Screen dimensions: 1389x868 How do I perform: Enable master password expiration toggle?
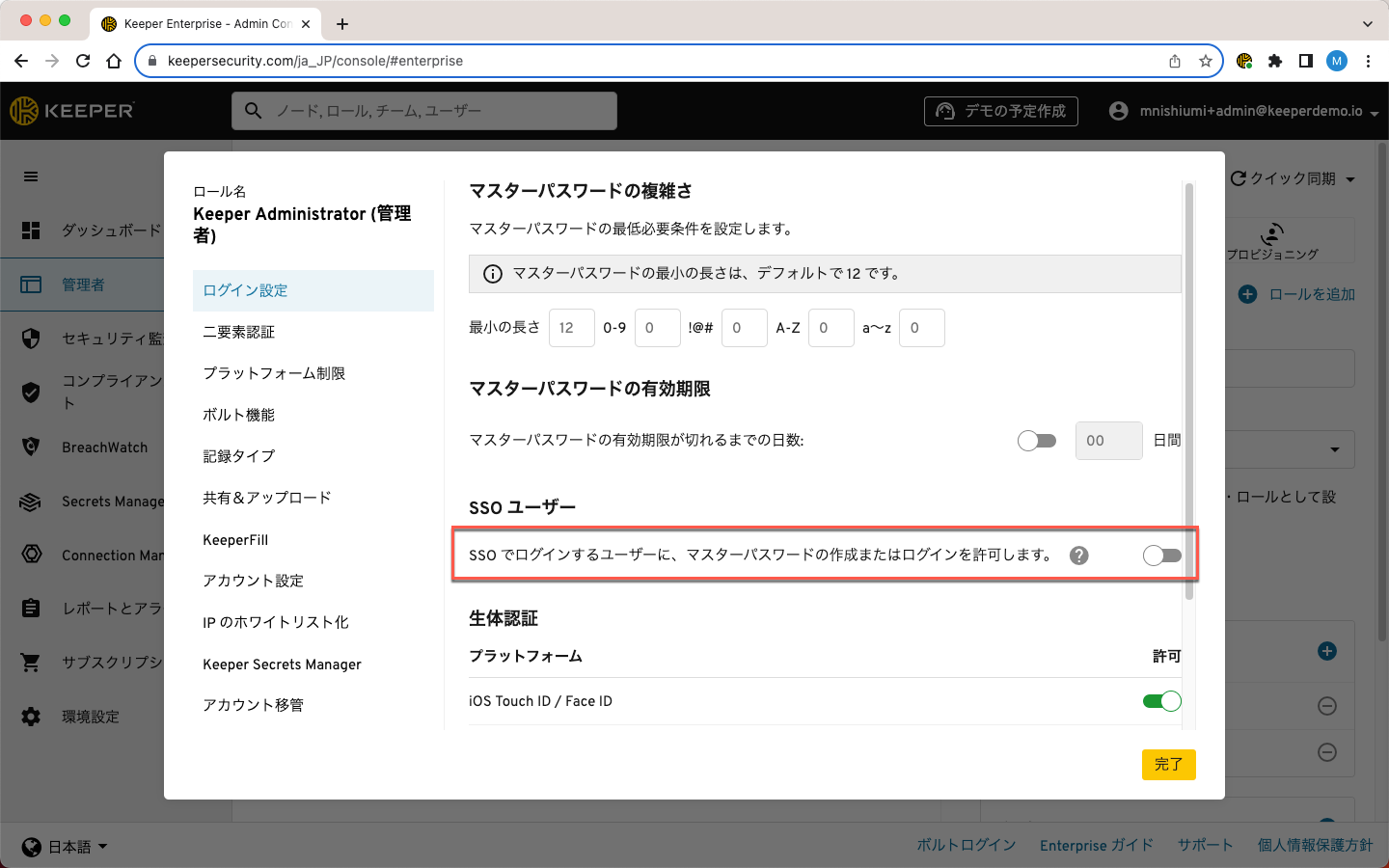coord(1037,441)
